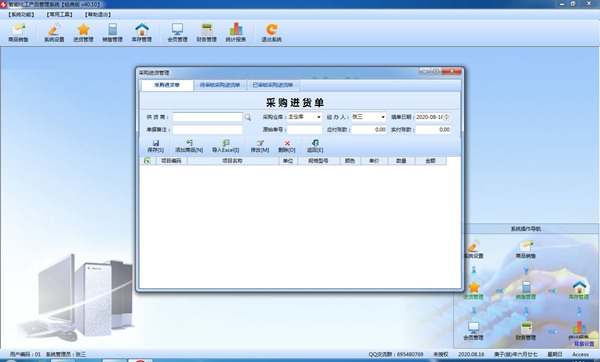Viewport: 600px width, 362px height.
Task: Open the 经办人 handler dropdown
Action: point(383,117)
